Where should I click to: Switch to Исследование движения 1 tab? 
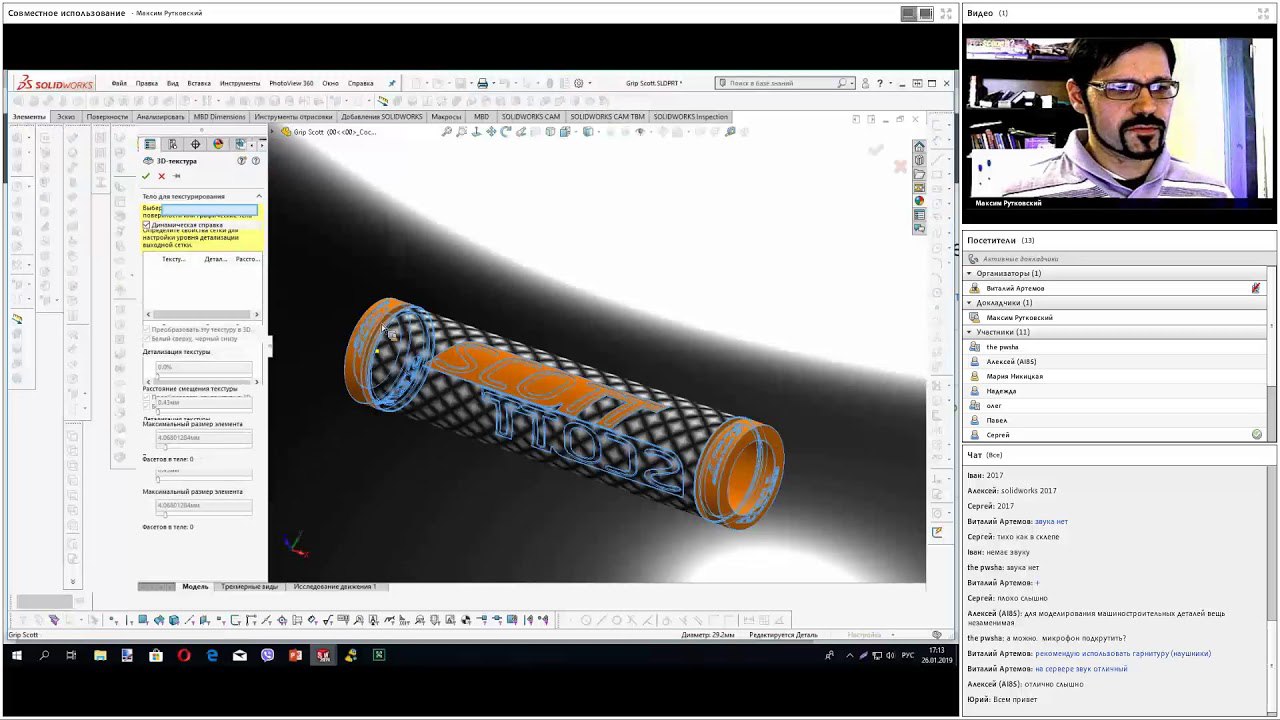pos(335,587)
